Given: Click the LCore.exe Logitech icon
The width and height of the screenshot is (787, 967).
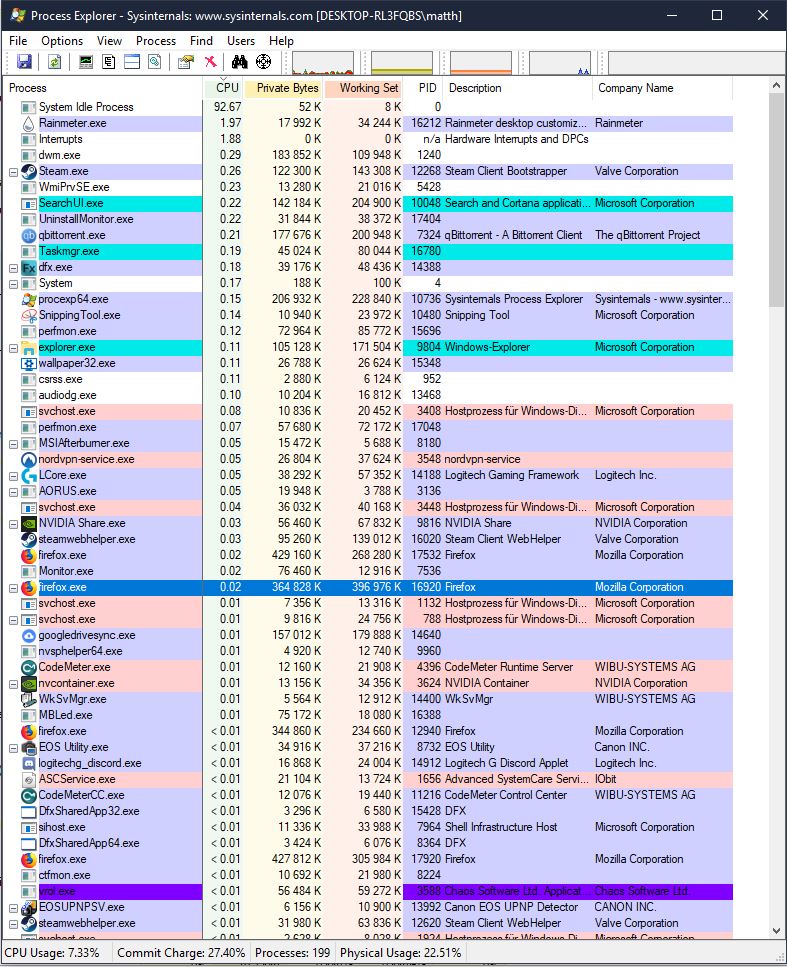Looking at the screenshot, I should (x=28, y=475).
